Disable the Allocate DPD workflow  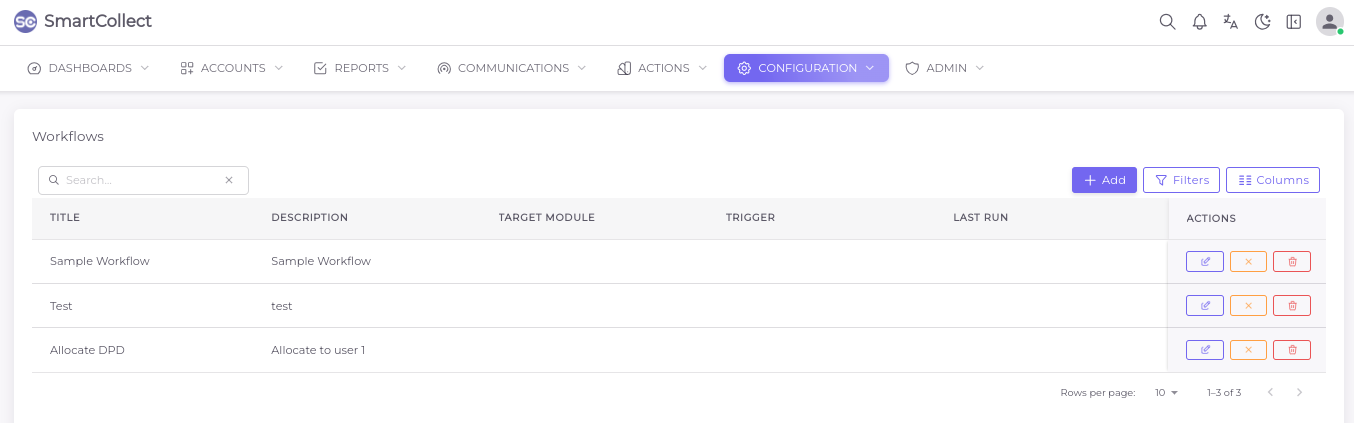[1248, 350]
